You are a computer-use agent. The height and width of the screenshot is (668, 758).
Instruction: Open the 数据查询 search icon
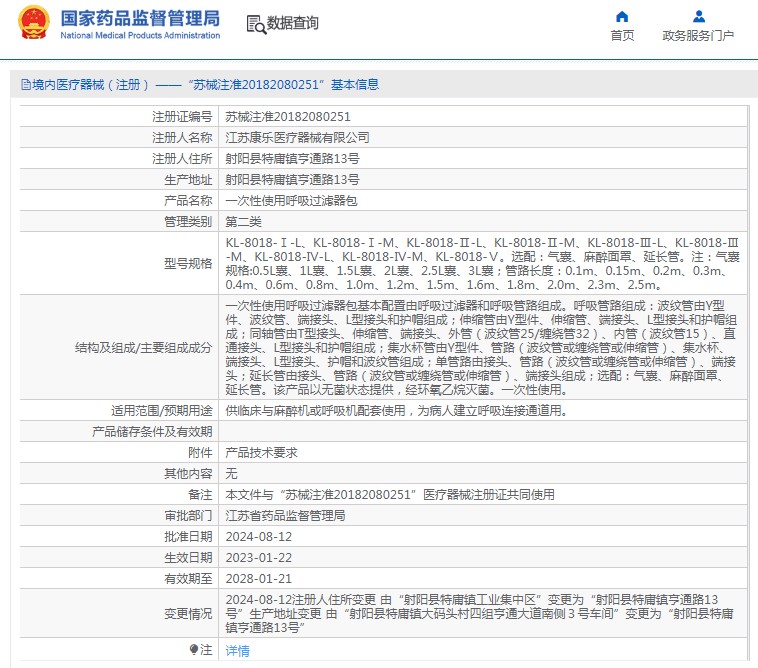click(x=256, y=24)
